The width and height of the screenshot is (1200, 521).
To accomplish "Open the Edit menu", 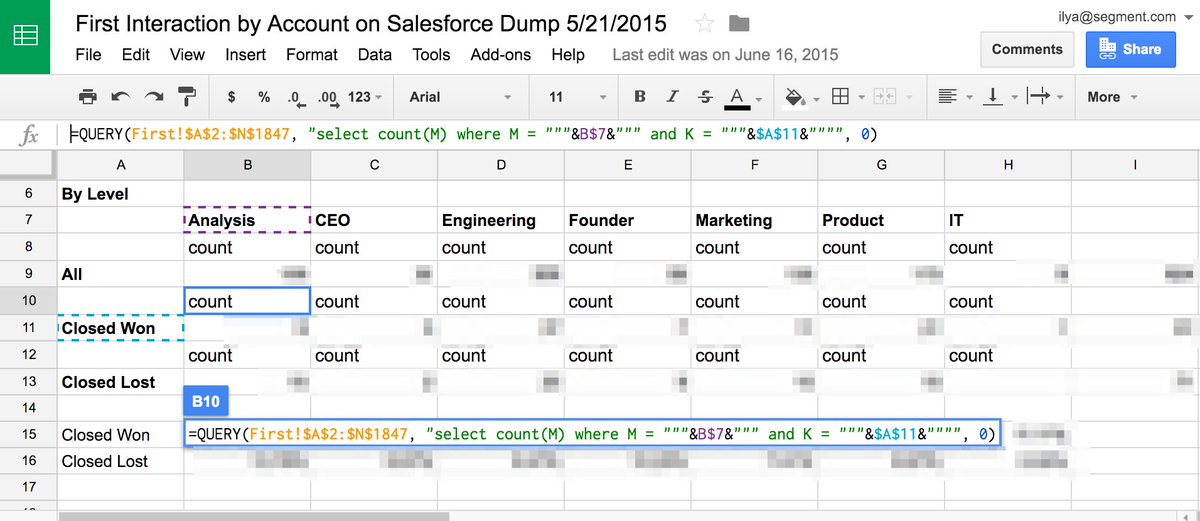I will coord(136,54).
